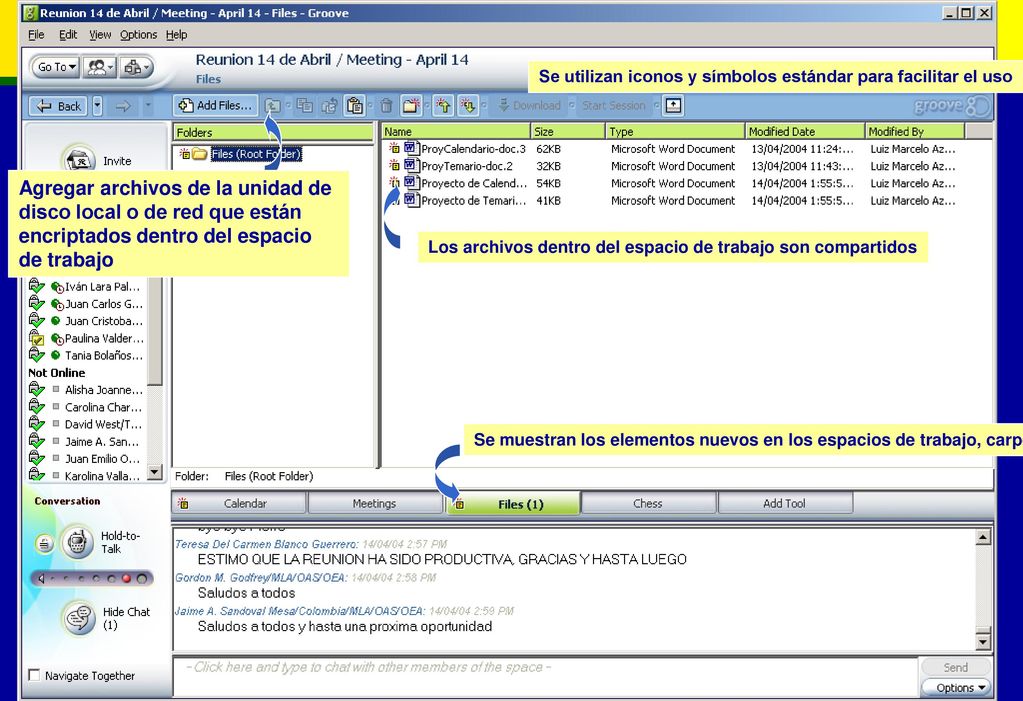Click the Download toolbar button
This screenshot has width=1023, height=701.
click(x=530, y=105)
